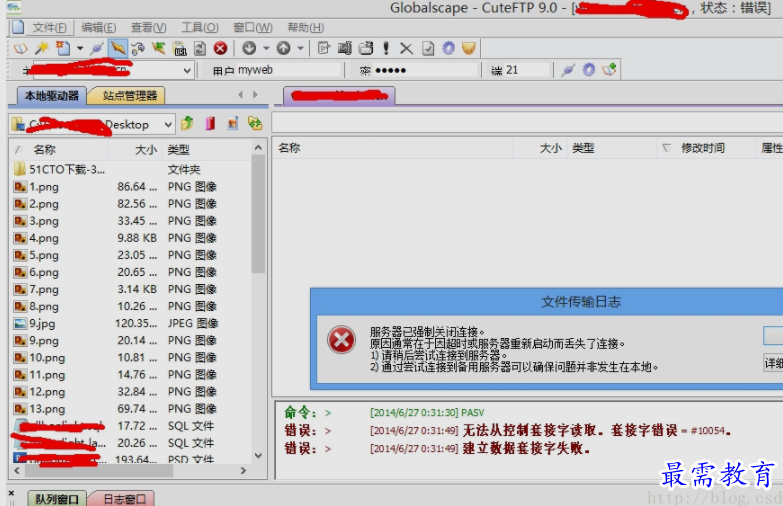
Task: Click the new folder icon in toolbar
Action: pyautogui.click(x=366, y=48)
